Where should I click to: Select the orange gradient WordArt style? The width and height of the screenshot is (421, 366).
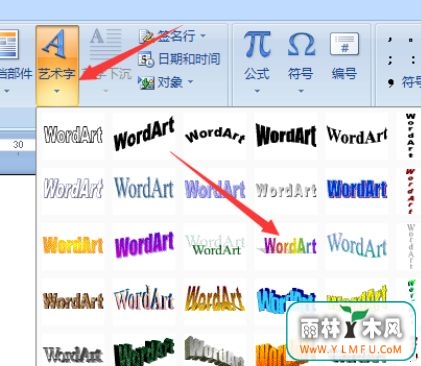pyautogui.click(x=73, y=245)
